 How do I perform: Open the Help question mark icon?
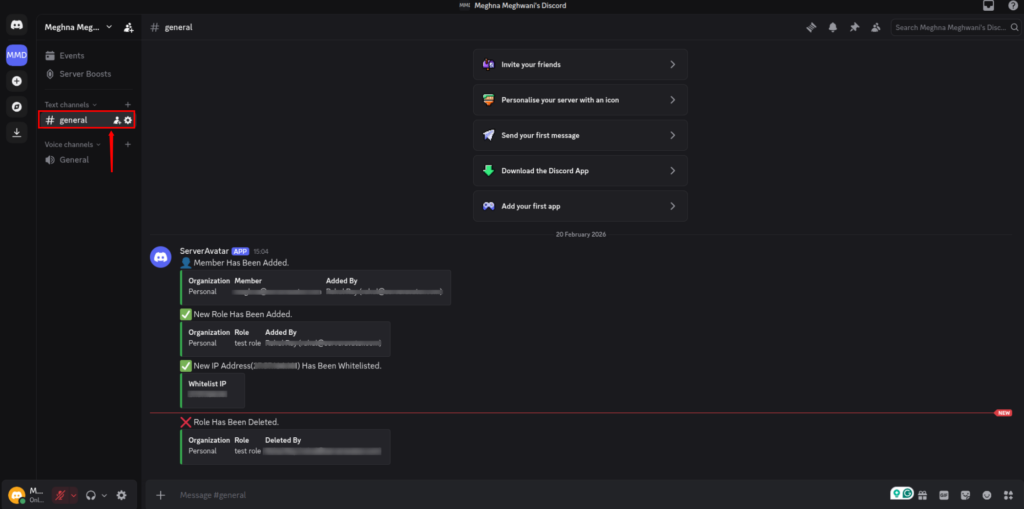(1013, 5)
